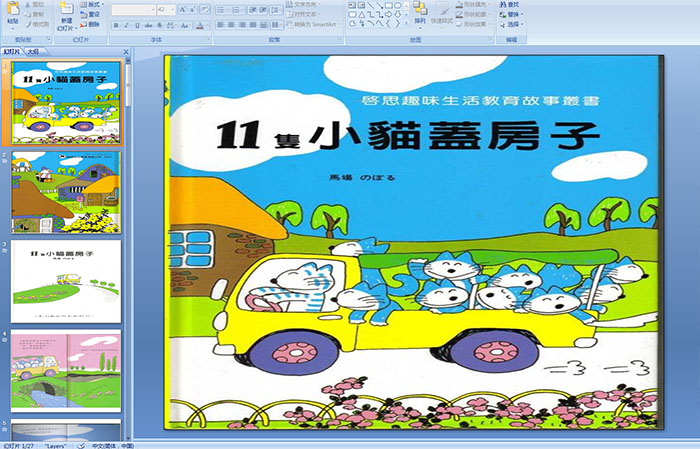Toggle Align Text Left

pos(221,25)
